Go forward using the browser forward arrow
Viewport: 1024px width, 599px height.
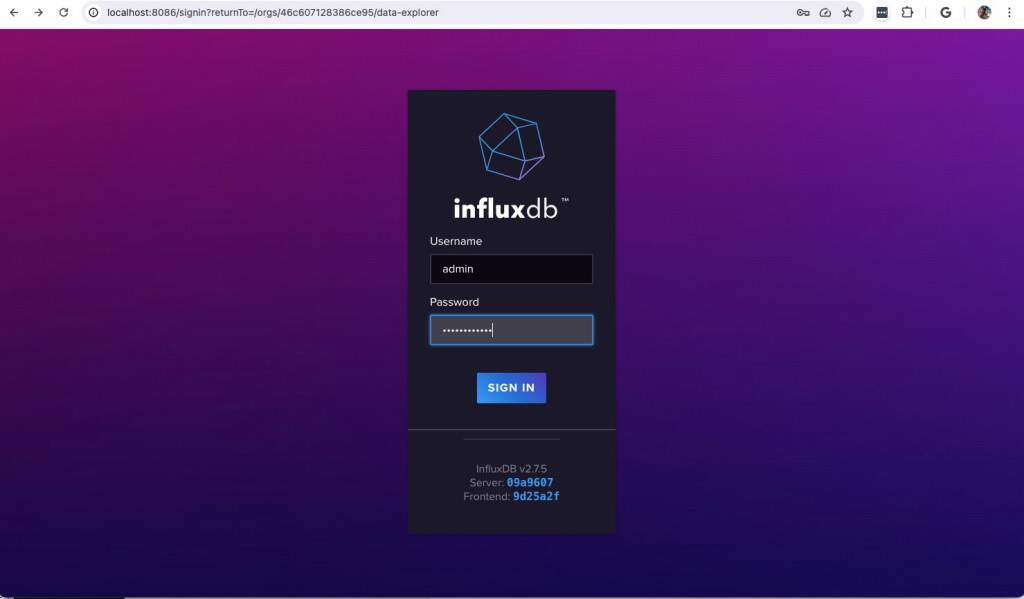click(39, 12)
